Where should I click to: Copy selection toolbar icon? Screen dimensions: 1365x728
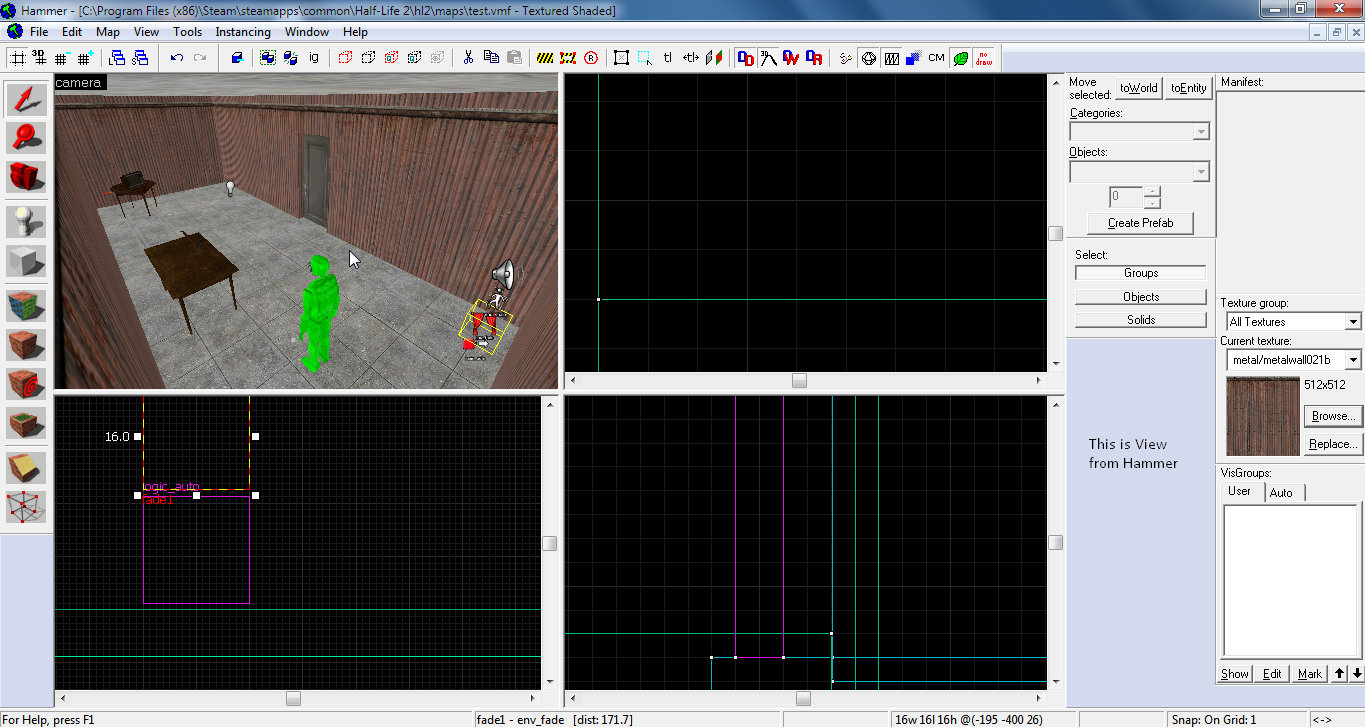491,58
